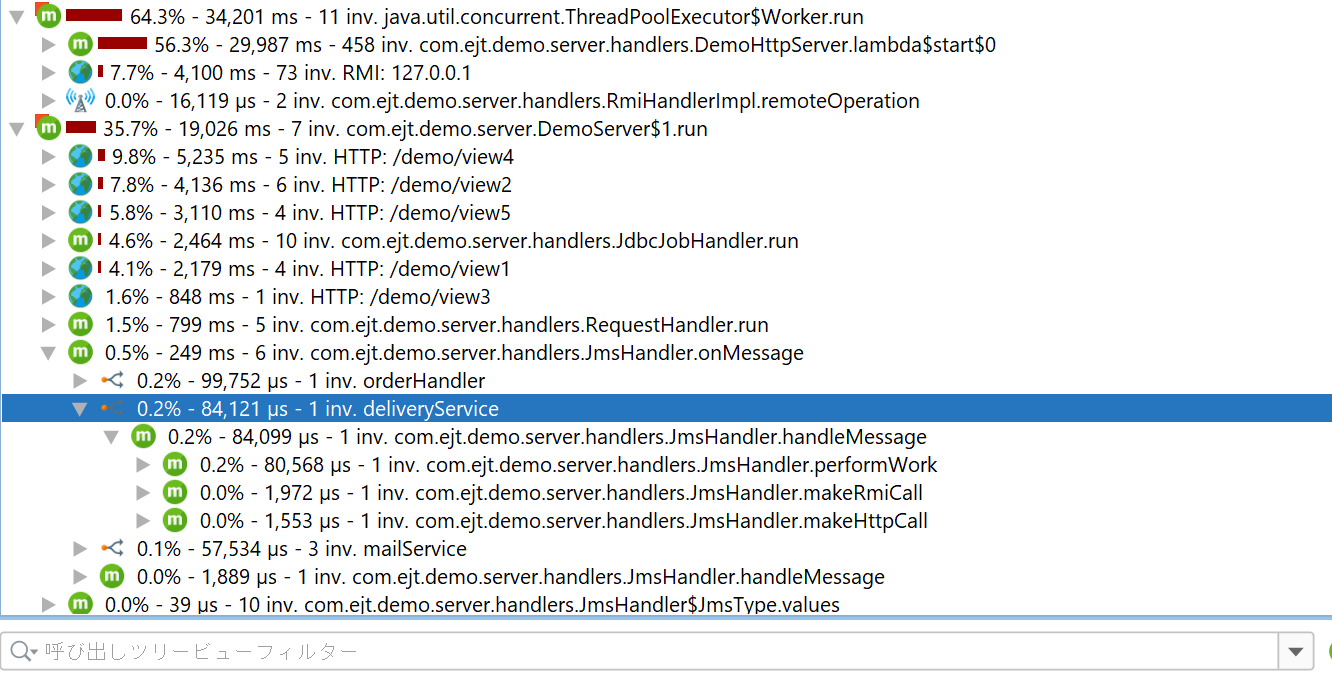The image size is (1332, 675).
Task: Select 'ThreadPoolExecutor$Worker.run' row text
Action: [x=497, y=17]
